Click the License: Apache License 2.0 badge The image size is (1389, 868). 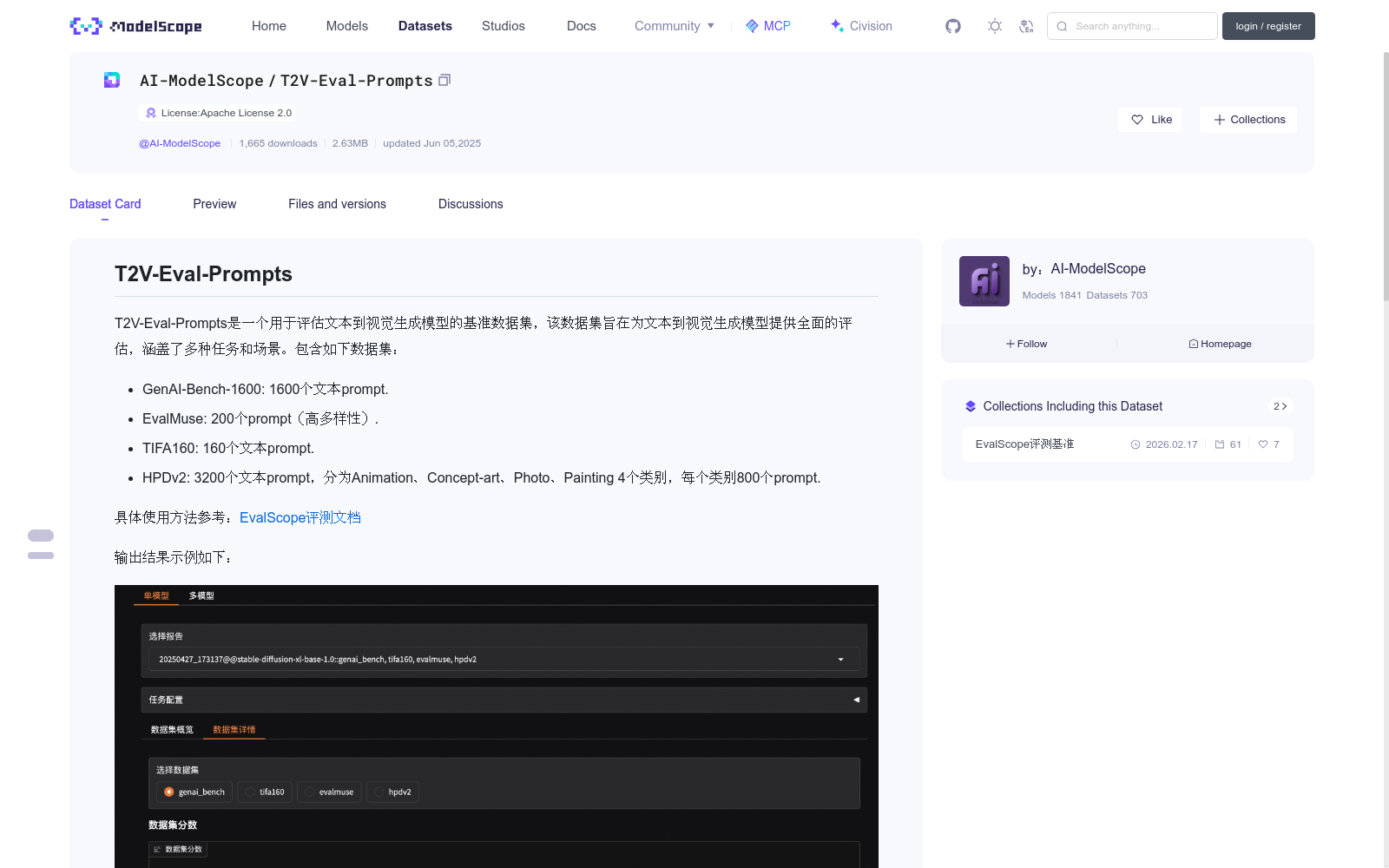[x=218, y=113]
